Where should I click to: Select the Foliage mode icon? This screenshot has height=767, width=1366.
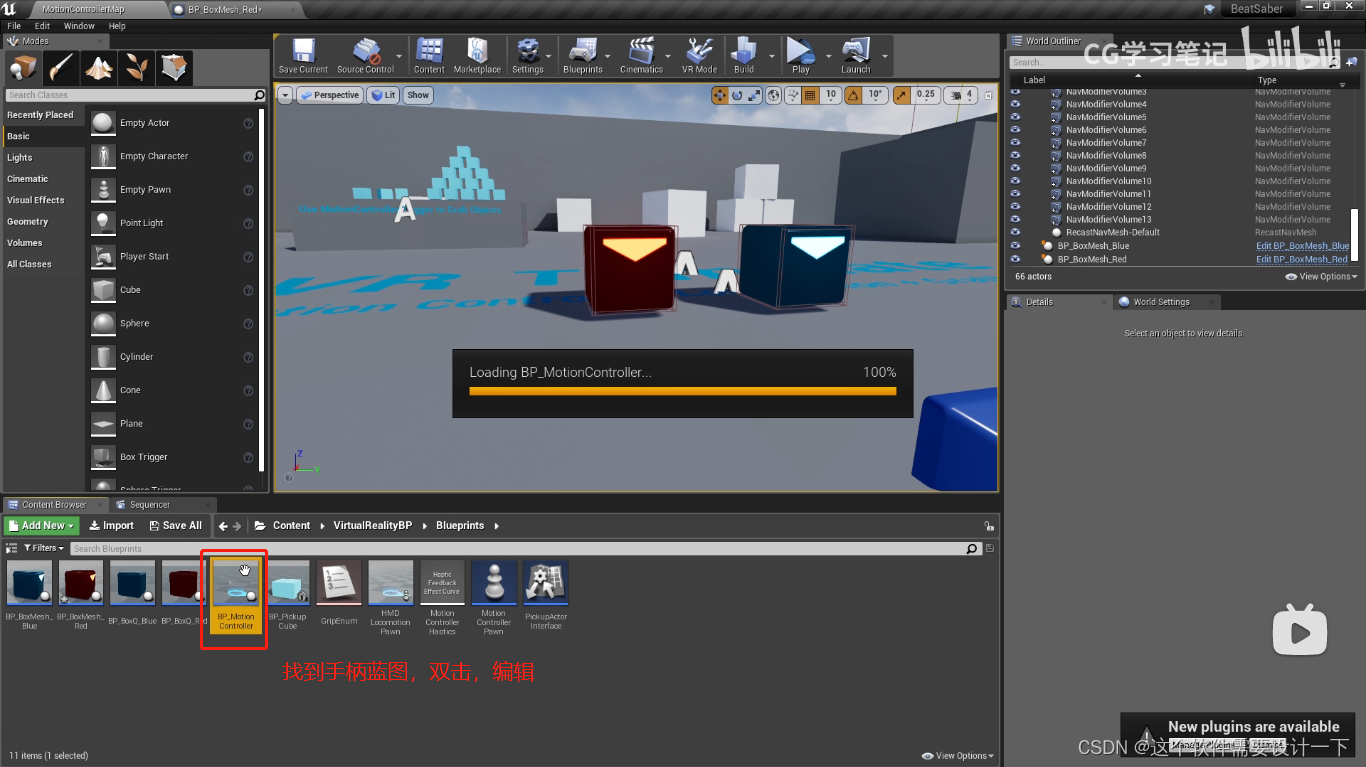click(x=136, y=68)
